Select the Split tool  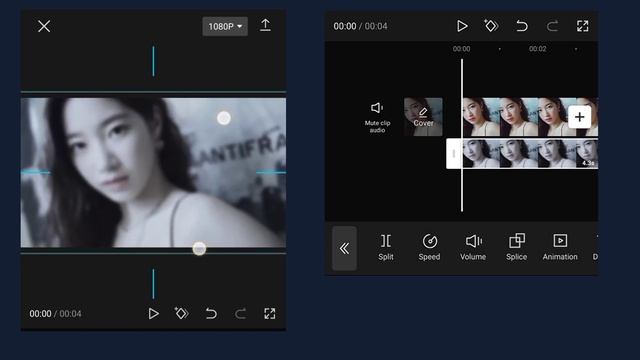coord(386,247)
